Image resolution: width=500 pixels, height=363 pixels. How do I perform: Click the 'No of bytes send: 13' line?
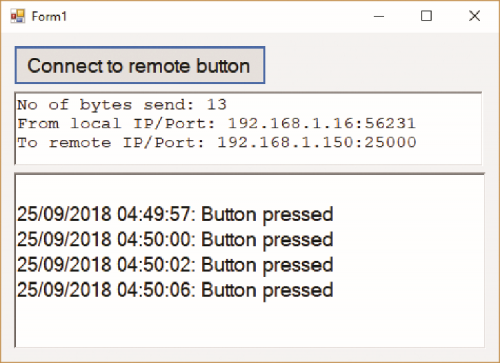tap(122, 105)
